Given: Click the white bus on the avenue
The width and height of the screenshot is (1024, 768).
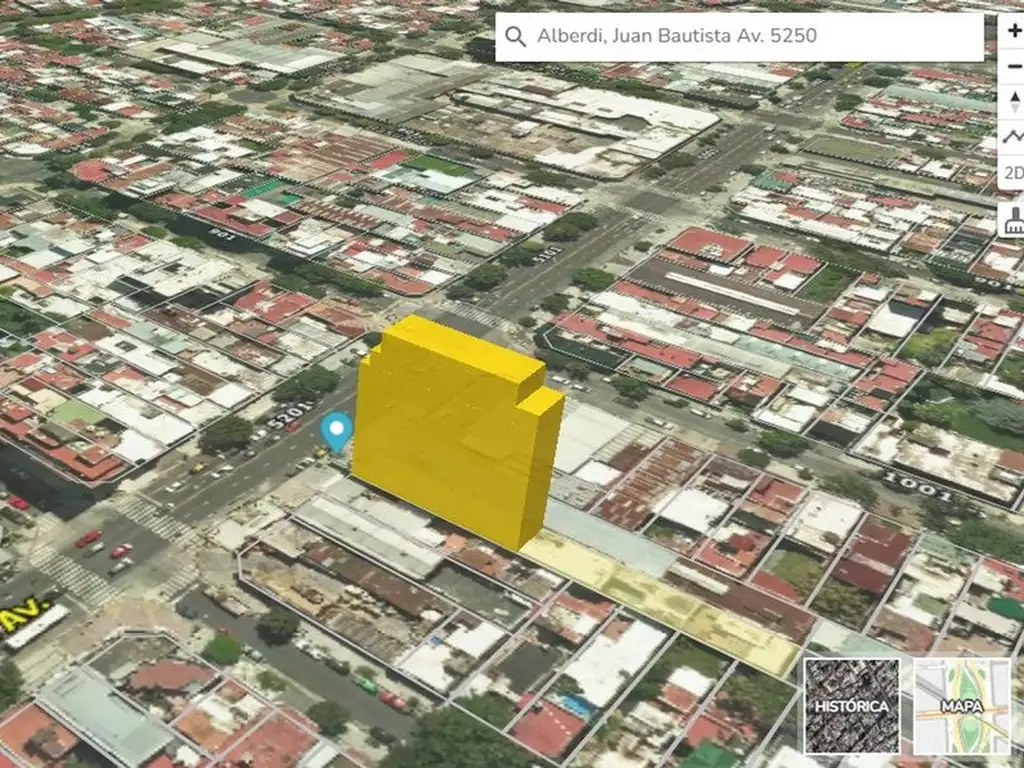Looking at the screenshot, I should tap(38, 627).
